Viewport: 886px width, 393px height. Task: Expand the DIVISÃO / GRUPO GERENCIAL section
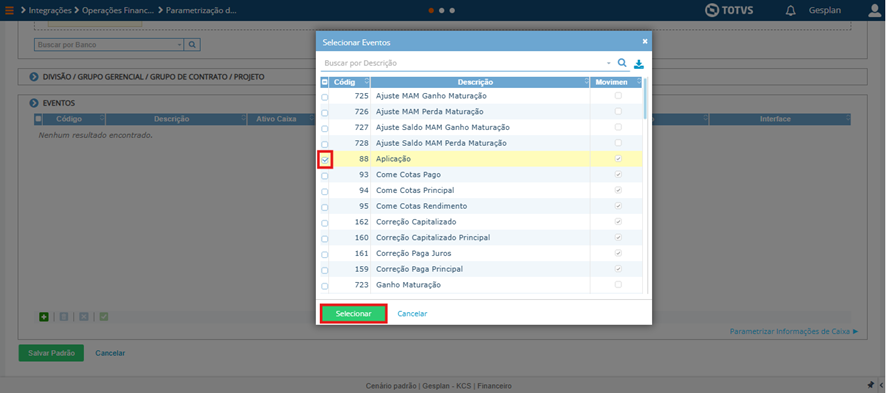click(x=153, y=77)
